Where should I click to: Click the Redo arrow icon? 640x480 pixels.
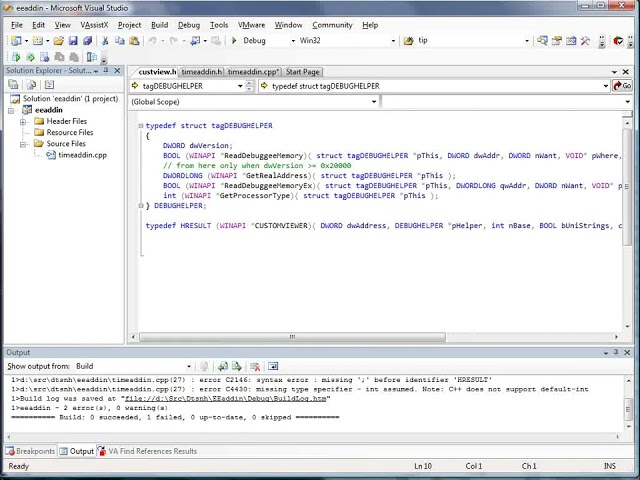tap(173, 41)
